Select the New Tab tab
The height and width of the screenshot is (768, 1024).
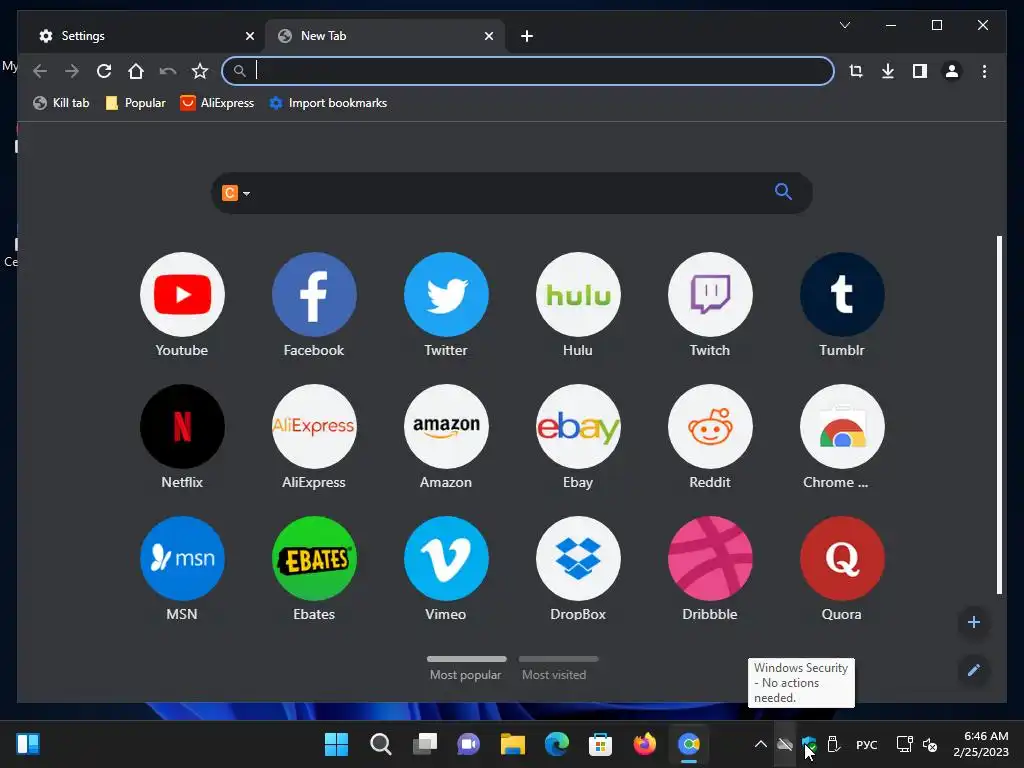[x=385, y=36]
